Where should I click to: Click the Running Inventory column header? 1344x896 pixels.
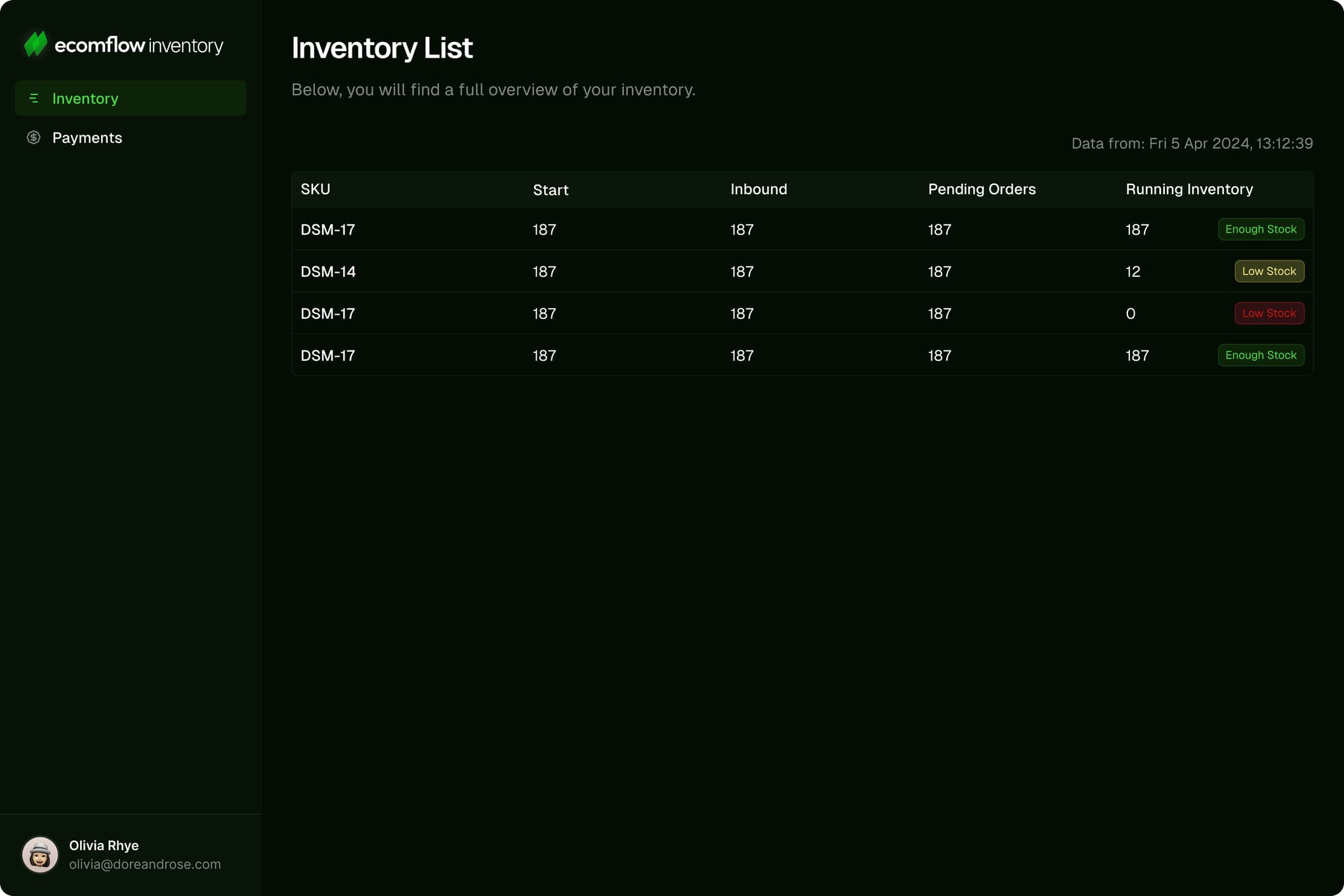[1188, 190]
